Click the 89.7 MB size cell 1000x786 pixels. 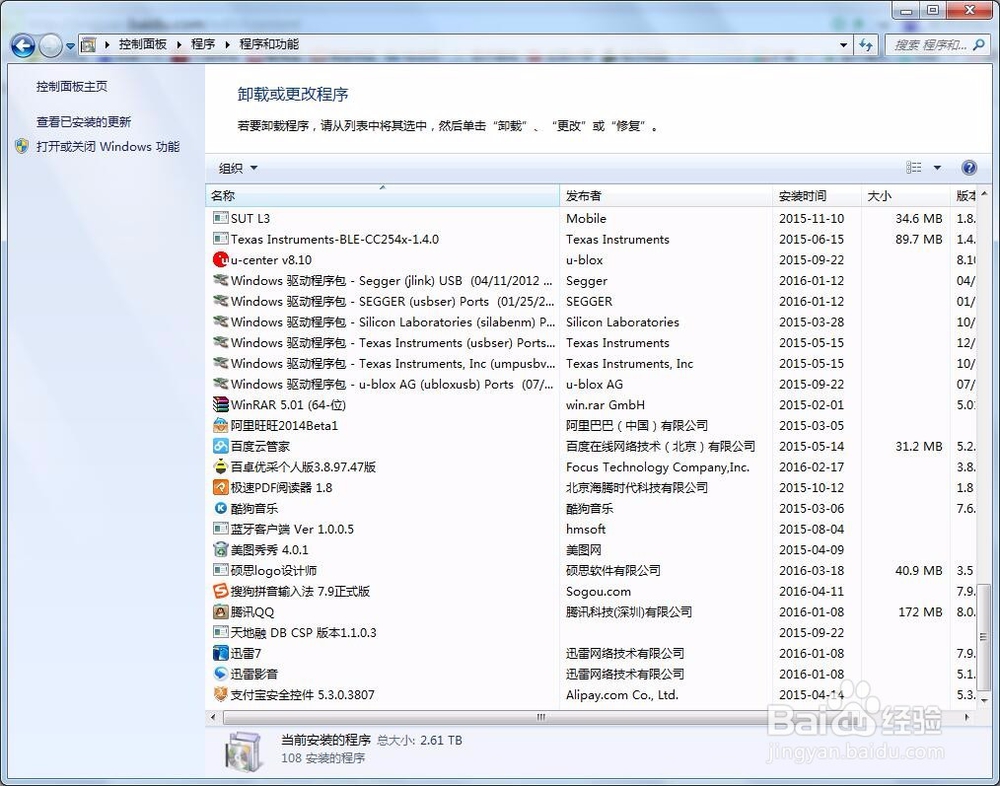[x=918, y=239]
